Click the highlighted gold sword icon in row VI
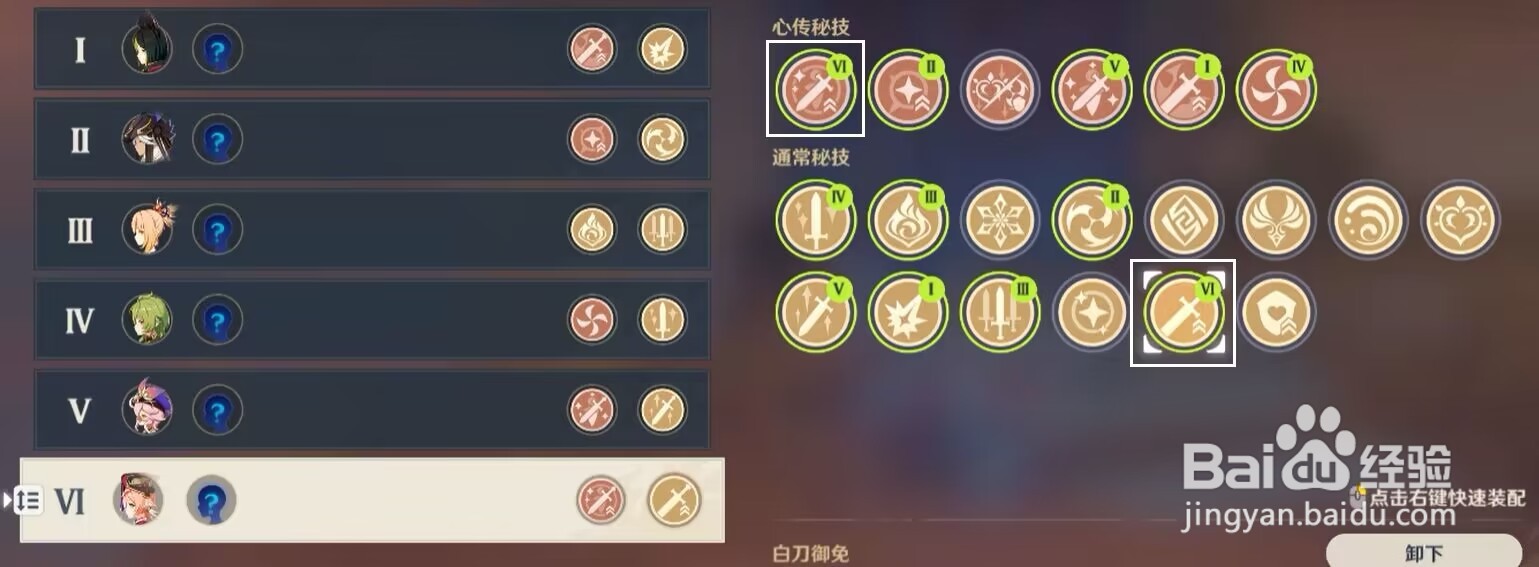This screenshot has width=1539, height=567. coord(674,500)
